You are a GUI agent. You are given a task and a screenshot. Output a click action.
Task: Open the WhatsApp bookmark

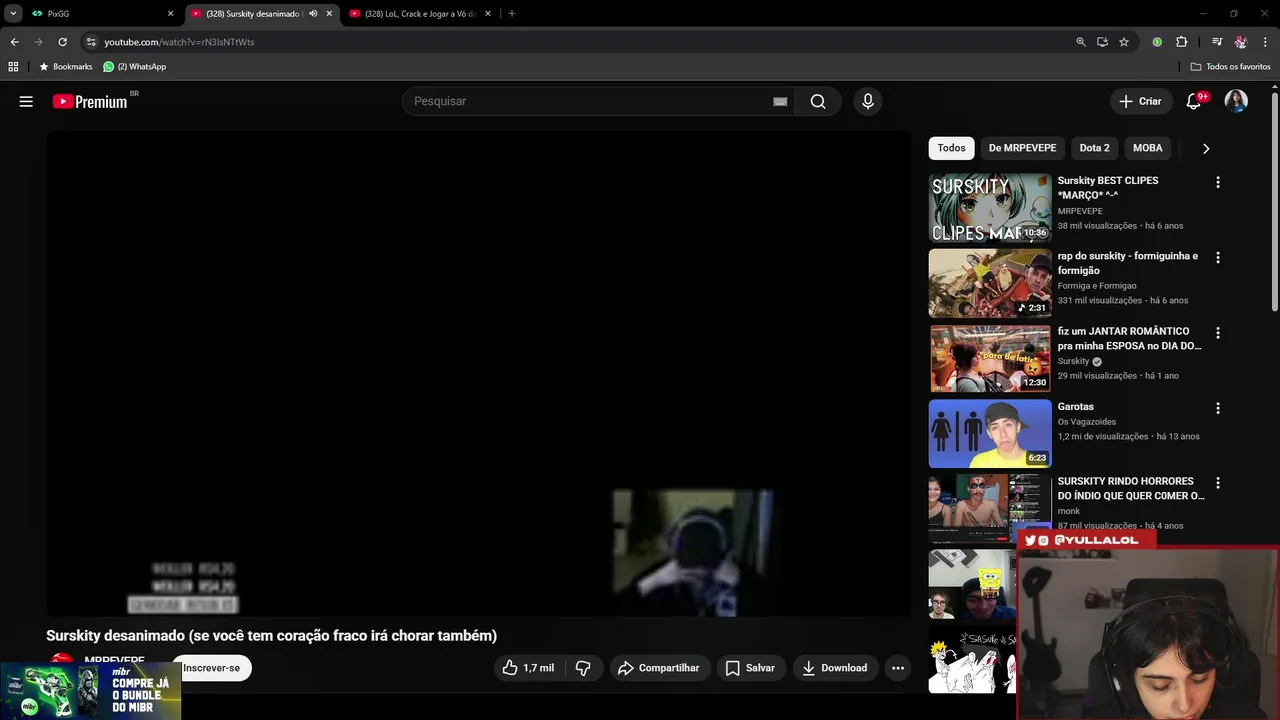tap(135, 67)
